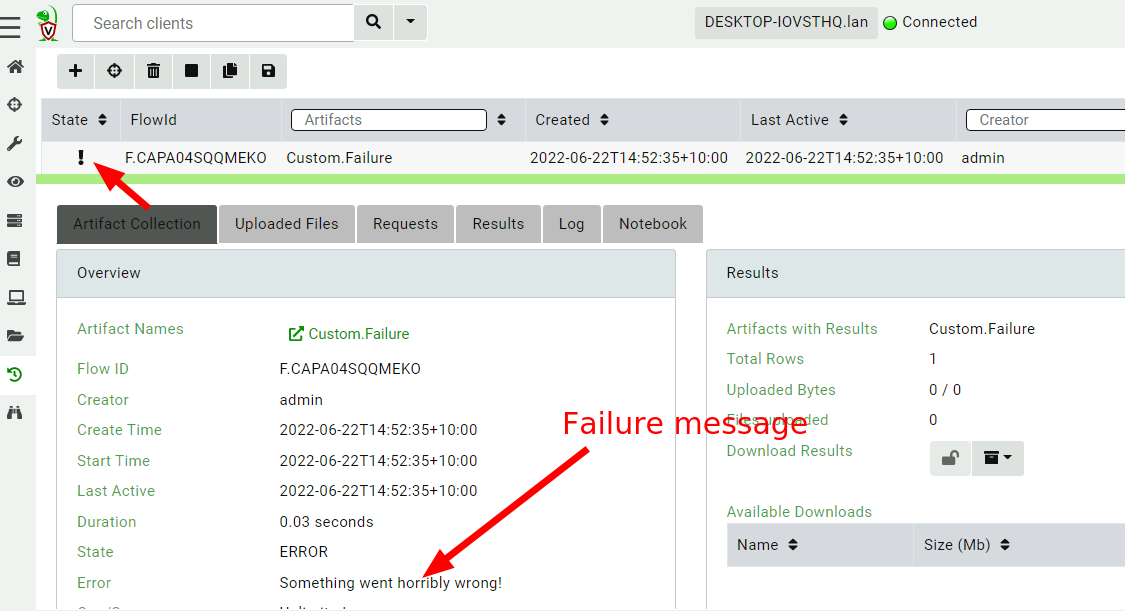The width and height of the screenshot is (1125, 611).
Task: Switch to the Uploaded Files tab
Action: pos(286,223)
